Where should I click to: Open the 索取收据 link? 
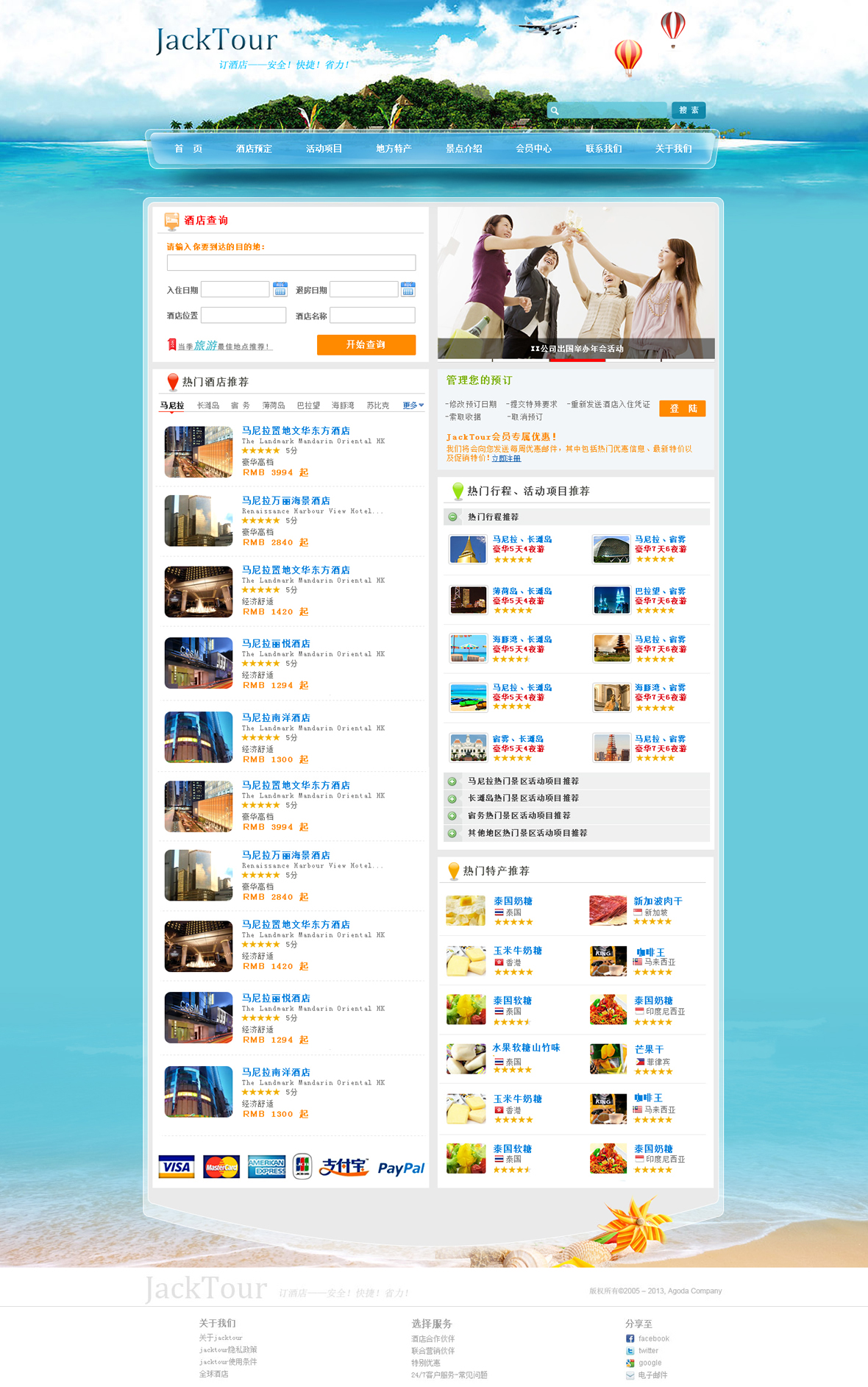(463, 417)
